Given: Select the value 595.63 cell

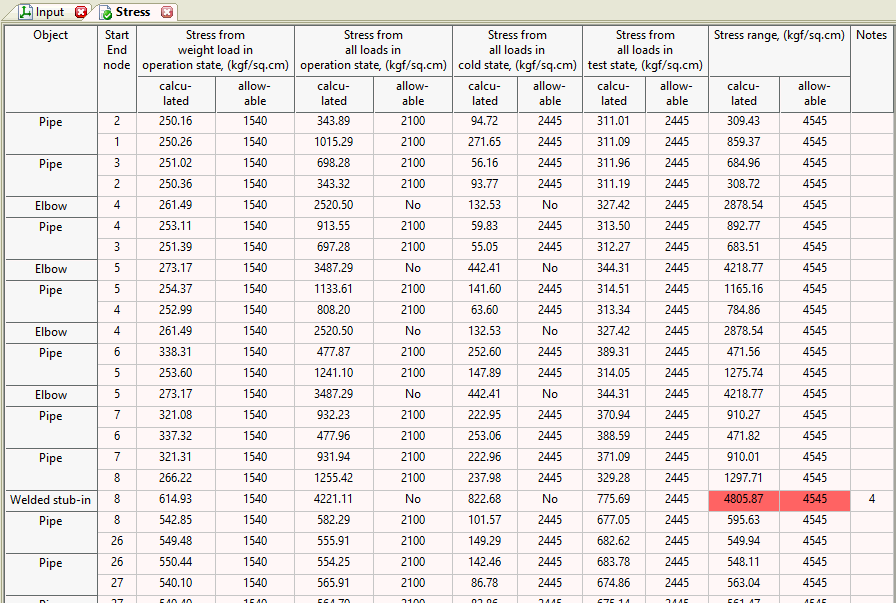Looking at the screenshot, I should pyautogui.click(x=743, y=520).
